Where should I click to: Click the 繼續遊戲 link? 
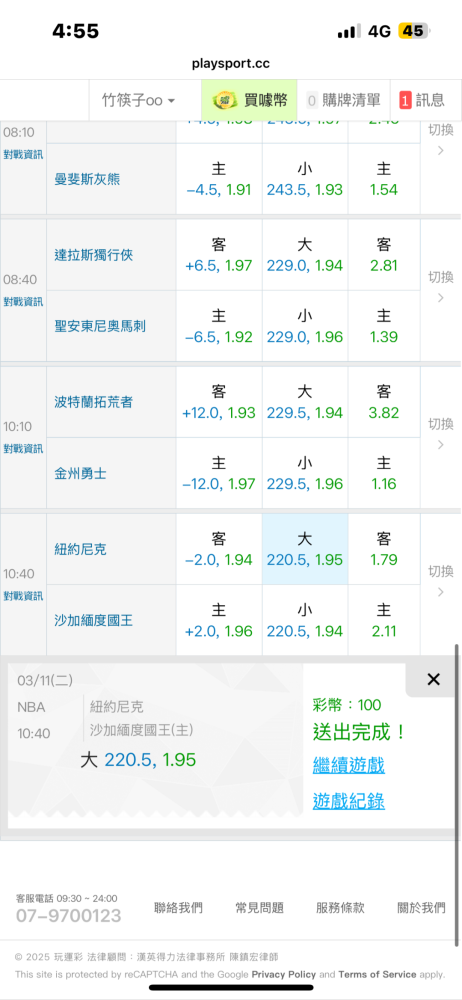[x=348, y=765]
